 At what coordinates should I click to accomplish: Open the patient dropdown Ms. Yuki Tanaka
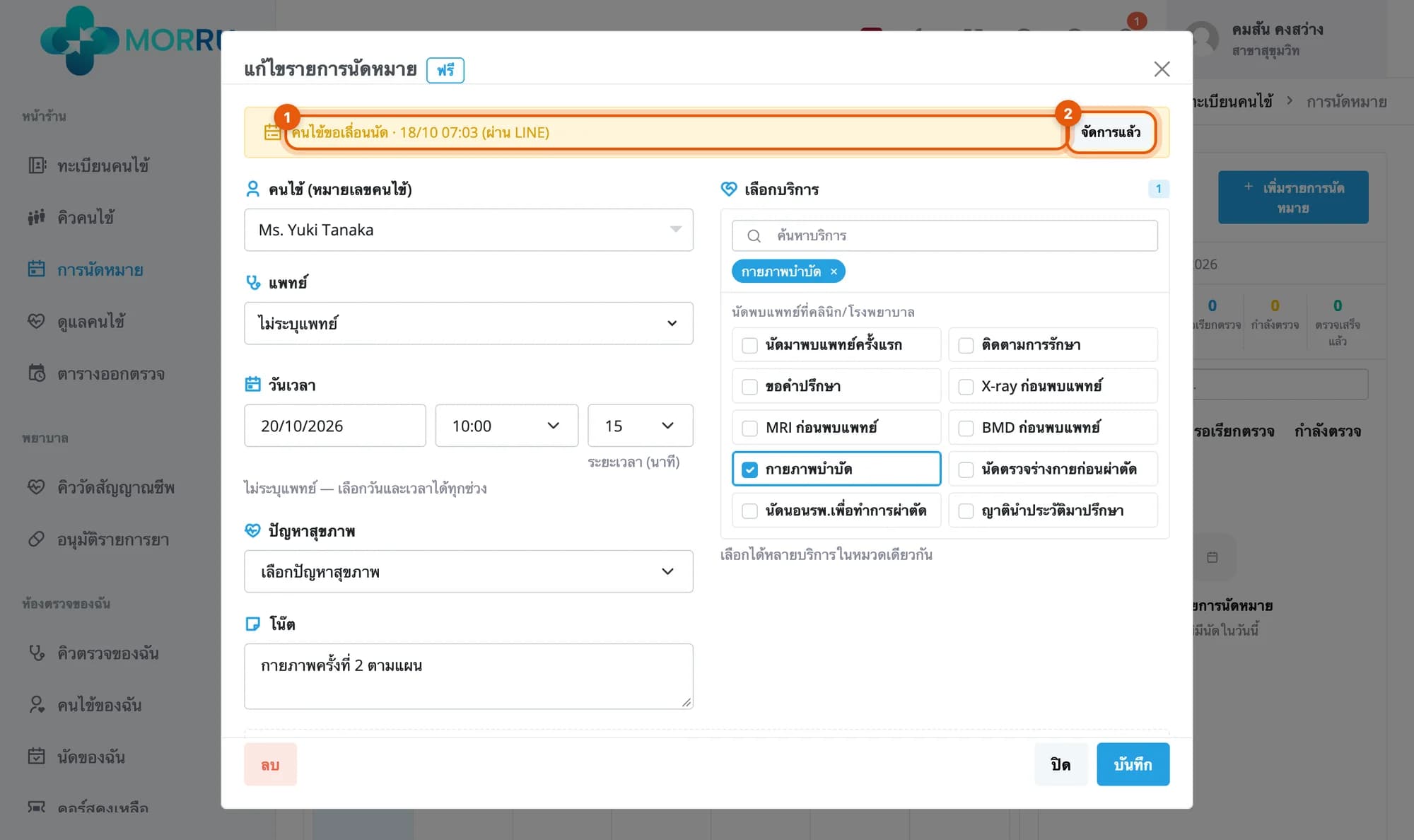[x=469, y=230]
